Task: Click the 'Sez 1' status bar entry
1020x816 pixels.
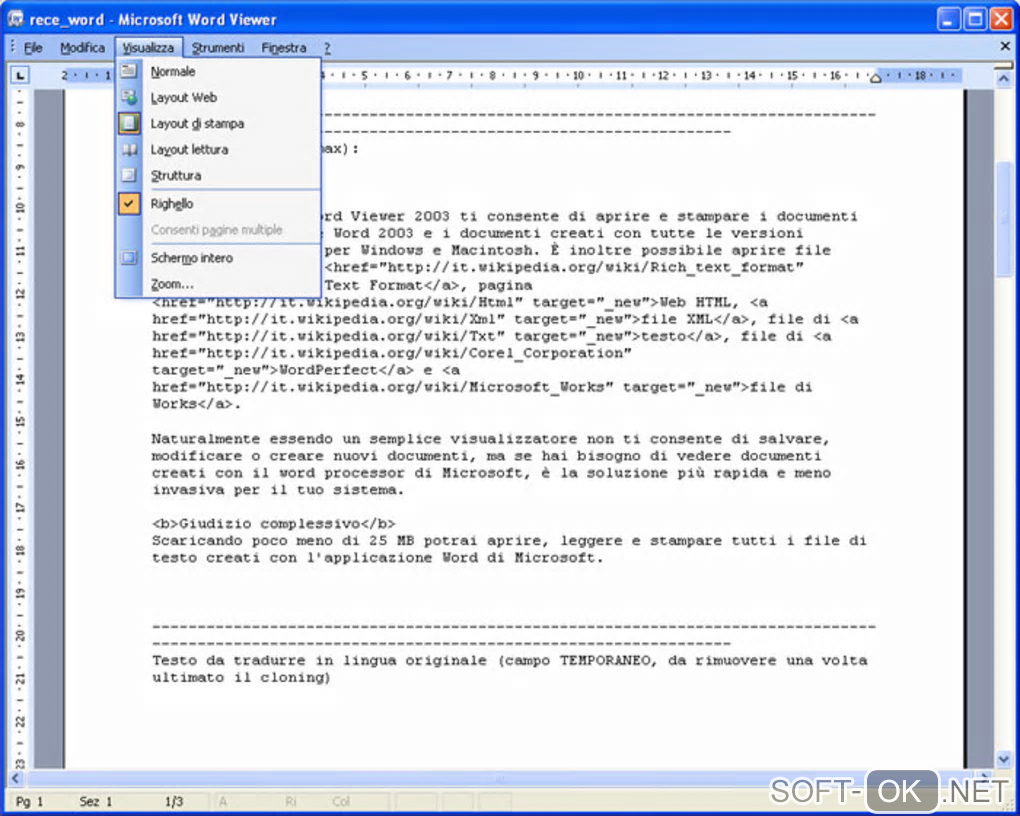Action: (96, 801)
